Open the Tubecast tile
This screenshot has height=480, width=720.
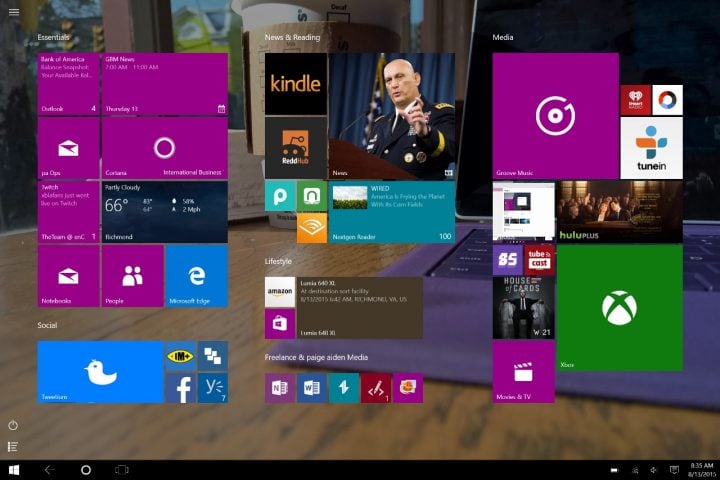[540, 260]
